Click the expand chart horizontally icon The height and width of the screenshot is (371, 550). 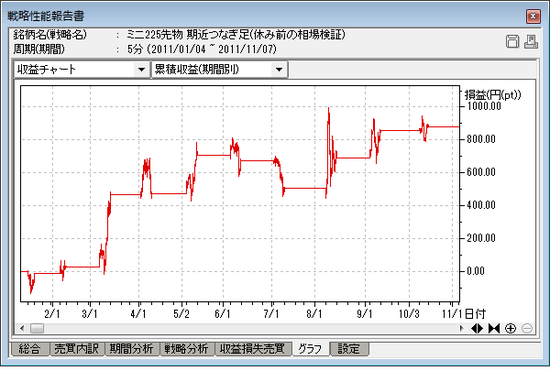tap(477, 328)
